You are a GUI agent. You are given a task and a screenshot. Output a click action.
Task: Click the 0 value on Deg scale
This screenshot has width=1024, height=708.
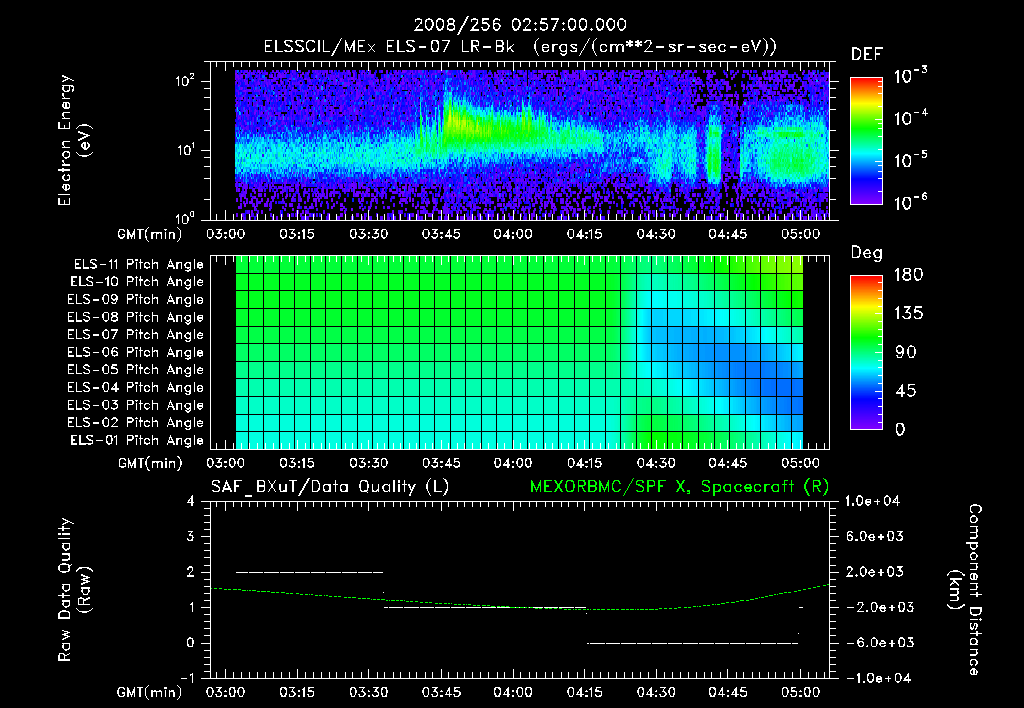point(900,429)
